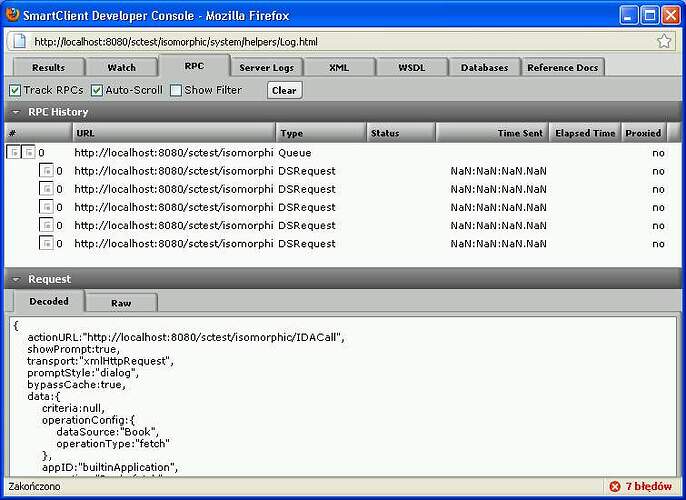686x500 pixels.
Task: Sort by the Elapsed Time column header
Action: pos(585,133)
